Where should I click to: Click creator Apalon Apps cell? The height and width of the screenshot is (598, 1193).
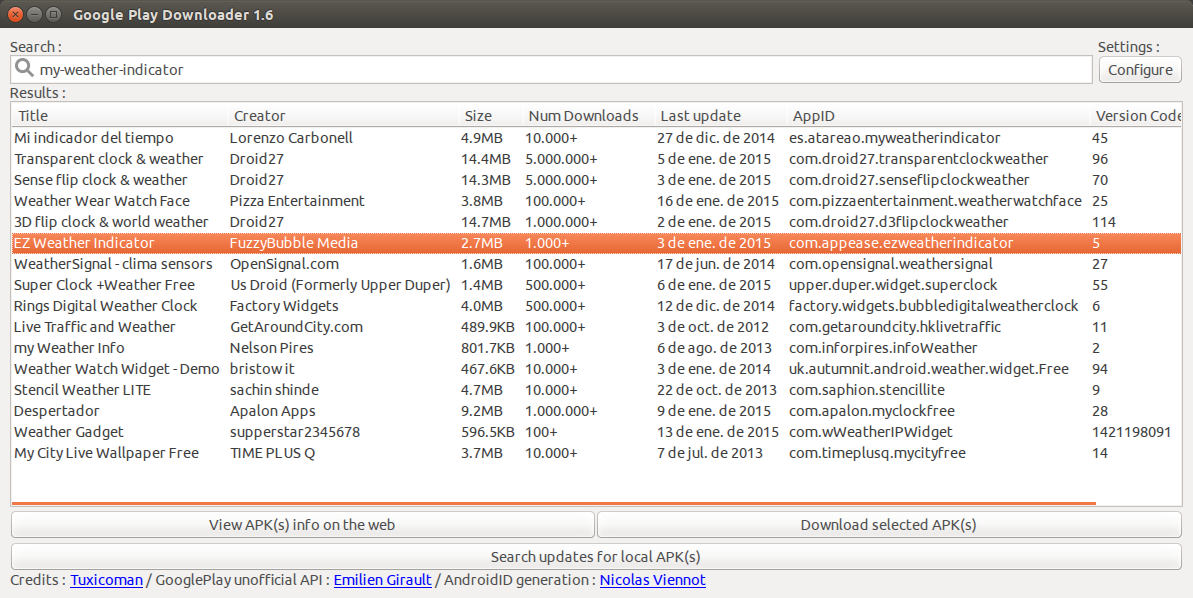click(272, 412)
